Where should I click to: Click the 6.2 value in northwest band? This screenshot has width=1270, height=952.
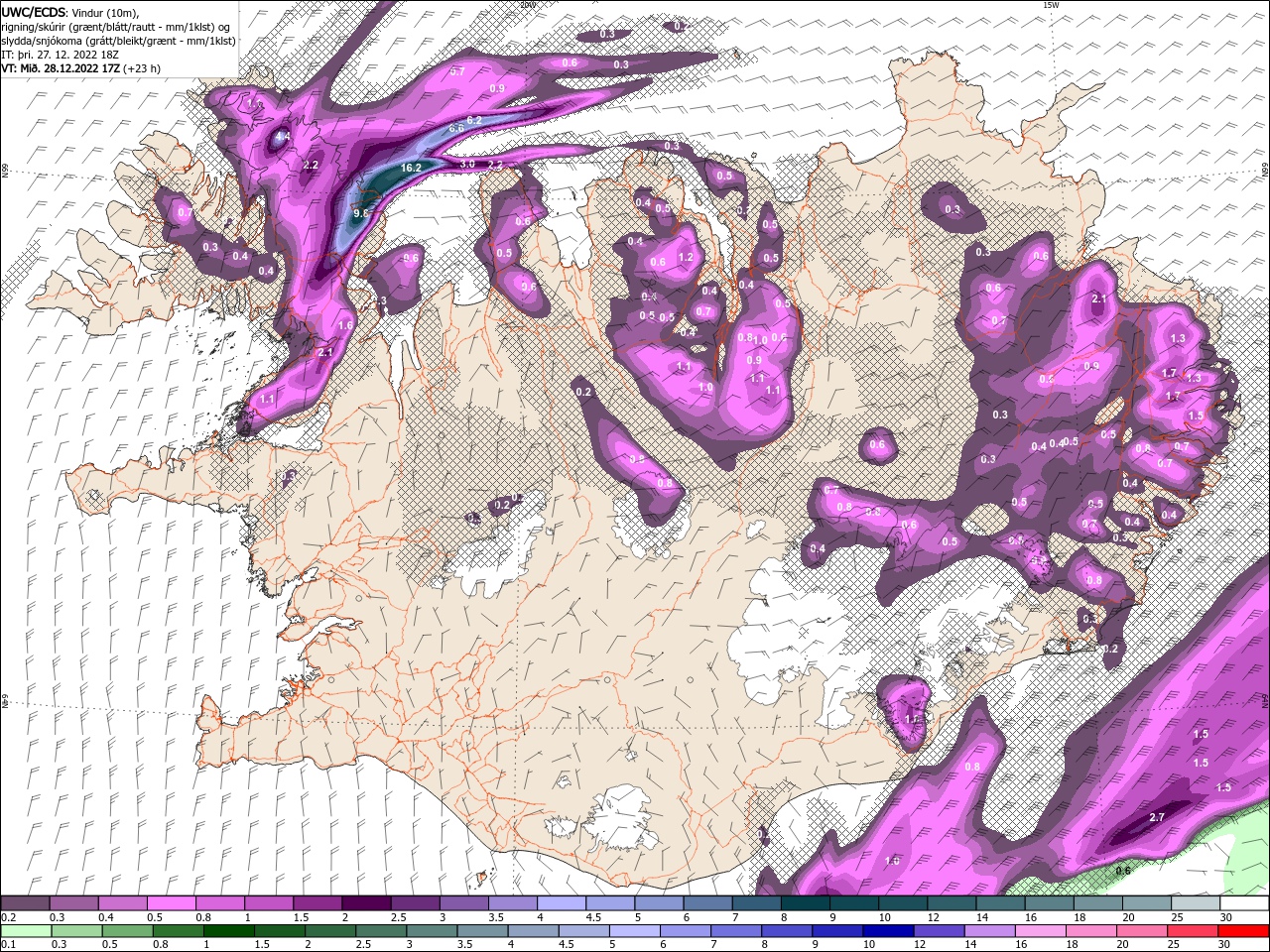click(474, 120)
